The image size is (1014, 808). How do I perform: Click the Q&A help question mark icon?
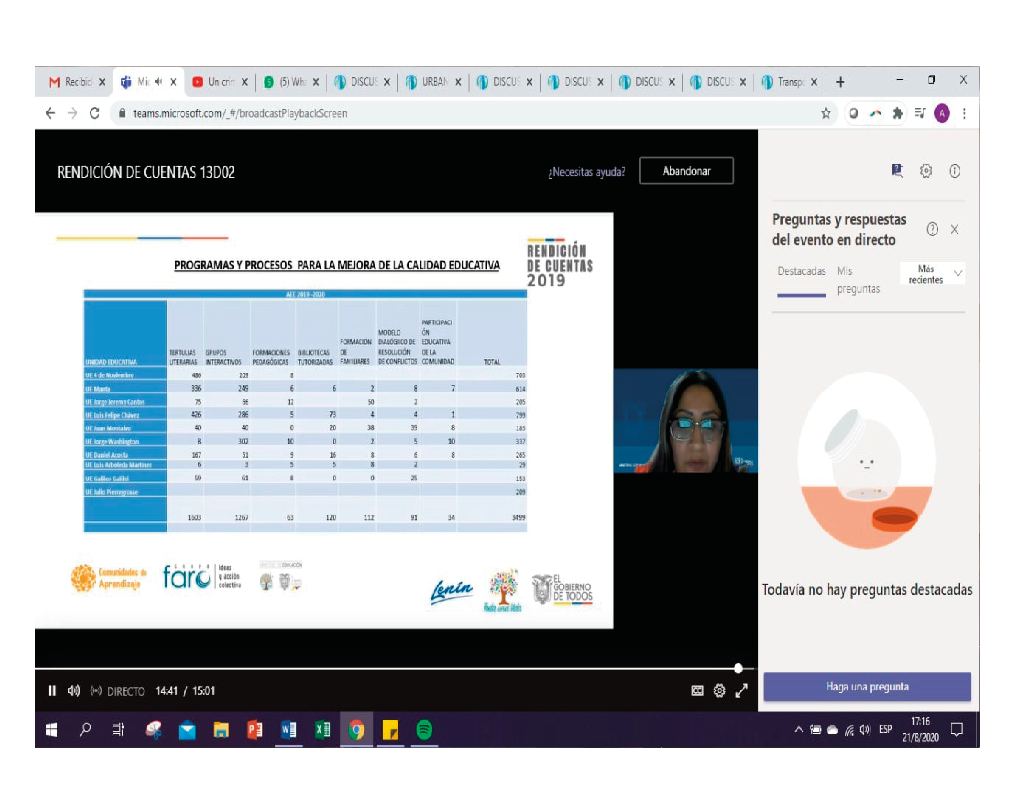tap(932, 229)
